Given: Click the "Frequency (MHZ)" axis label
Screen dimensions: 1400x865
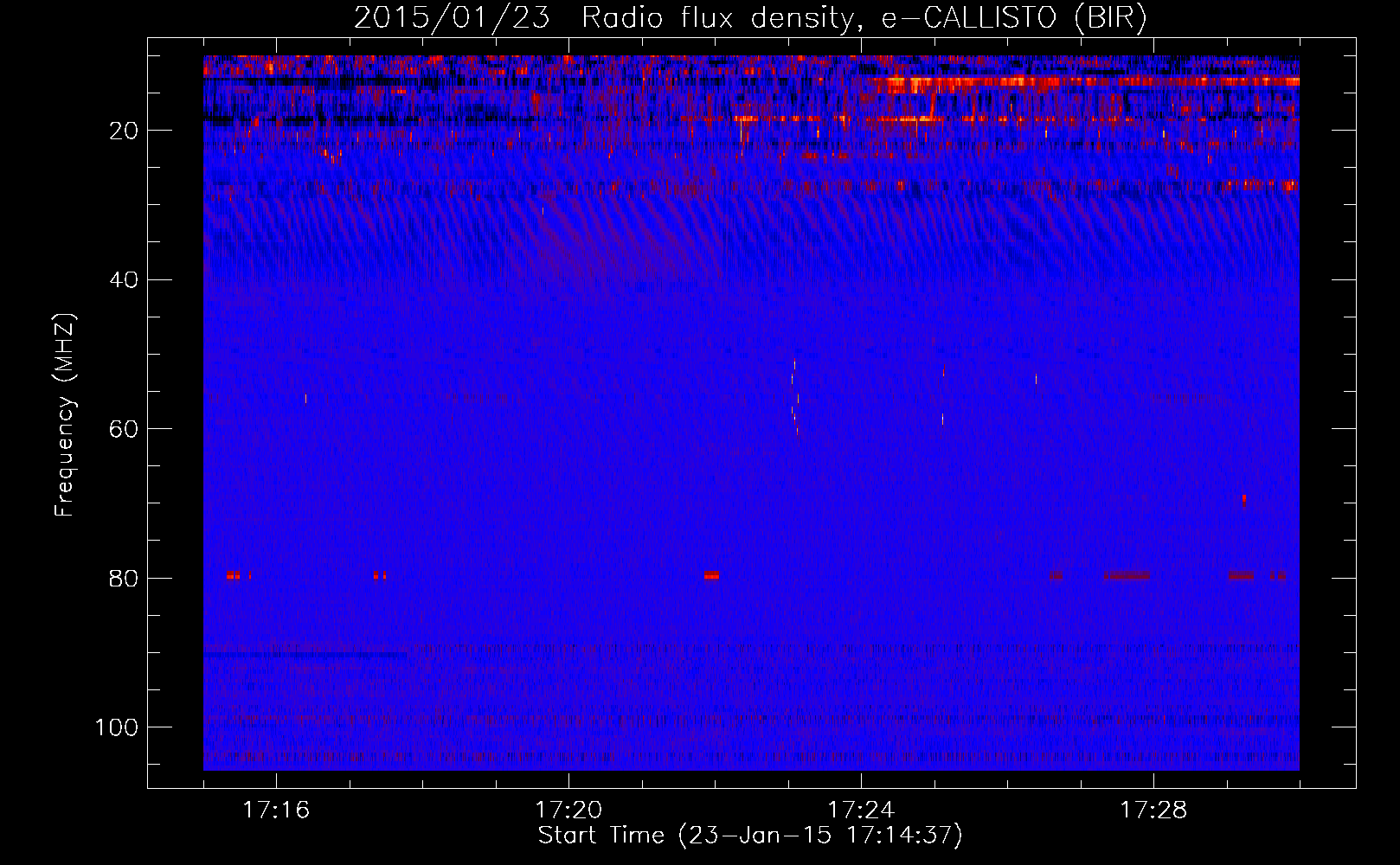Looking at the screenshot, I should 66,415.
